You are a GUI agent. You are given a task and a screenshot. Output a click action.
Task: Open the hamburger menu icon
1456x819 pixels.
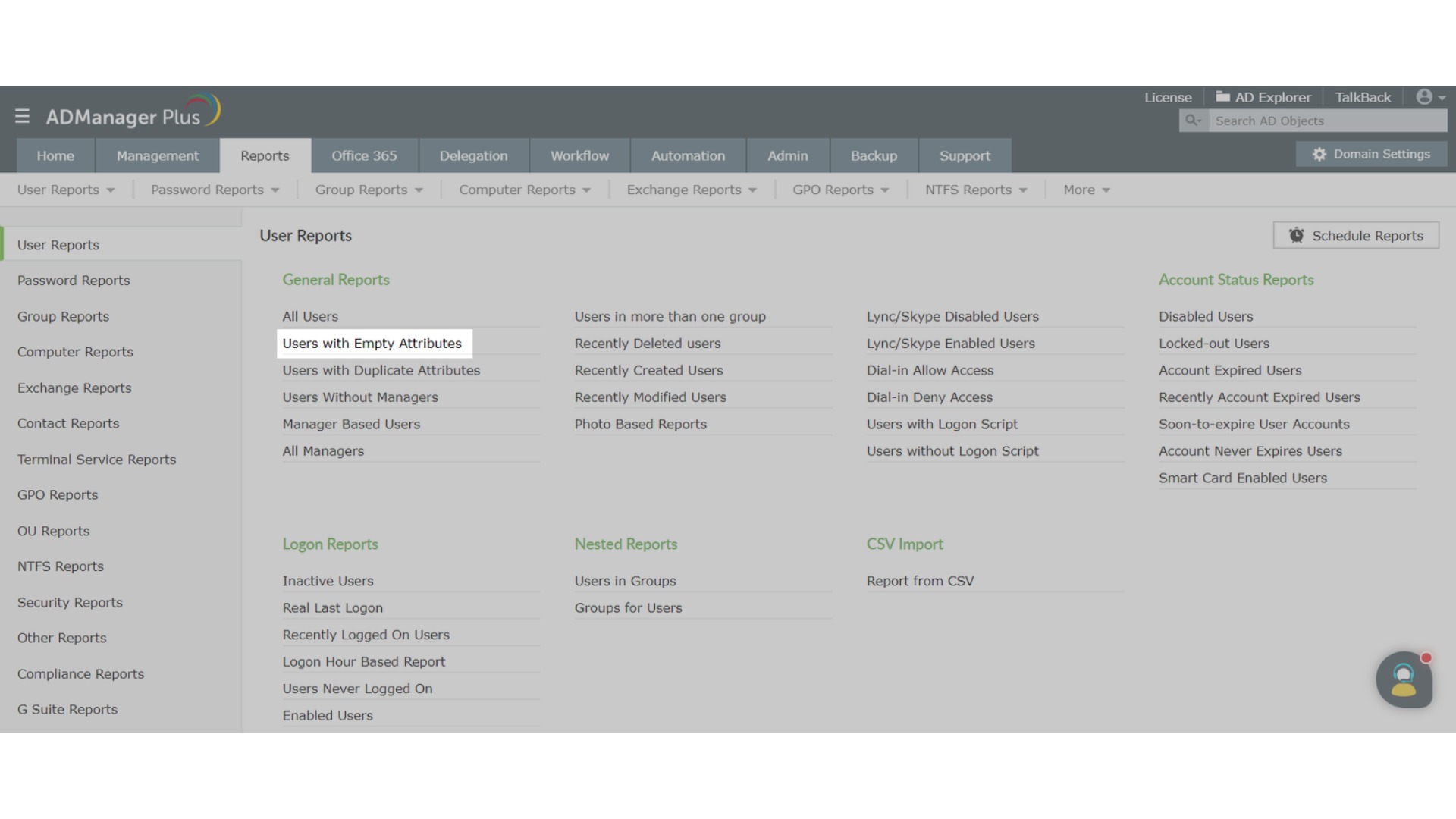(x=22, y=116)
